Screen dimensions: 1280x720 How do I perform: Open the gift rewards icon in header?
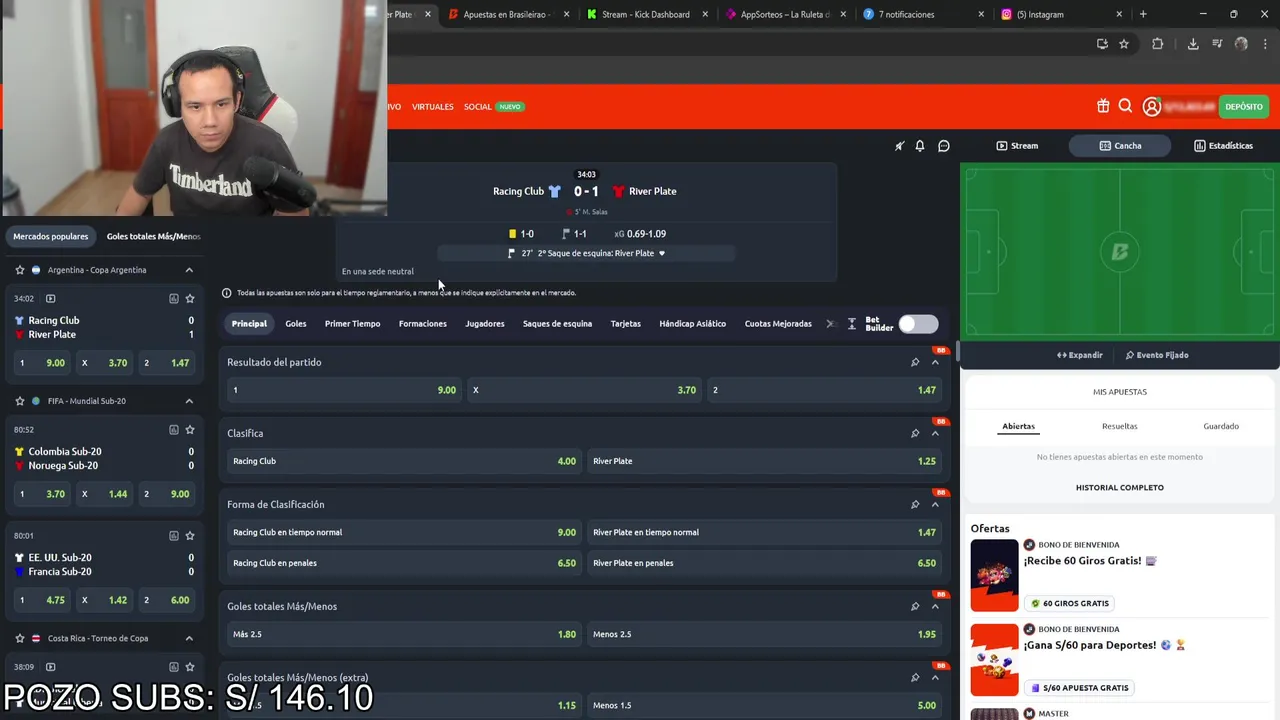point(1103,106)
